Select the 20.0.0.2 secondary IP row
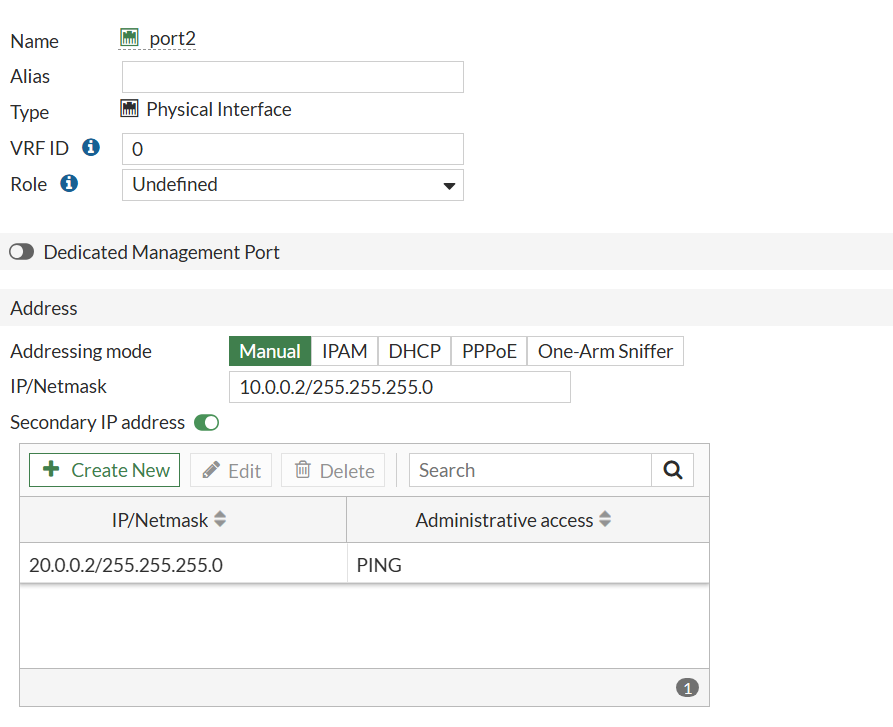This screenshot has height=727, width=893. (x=183, y=565)
